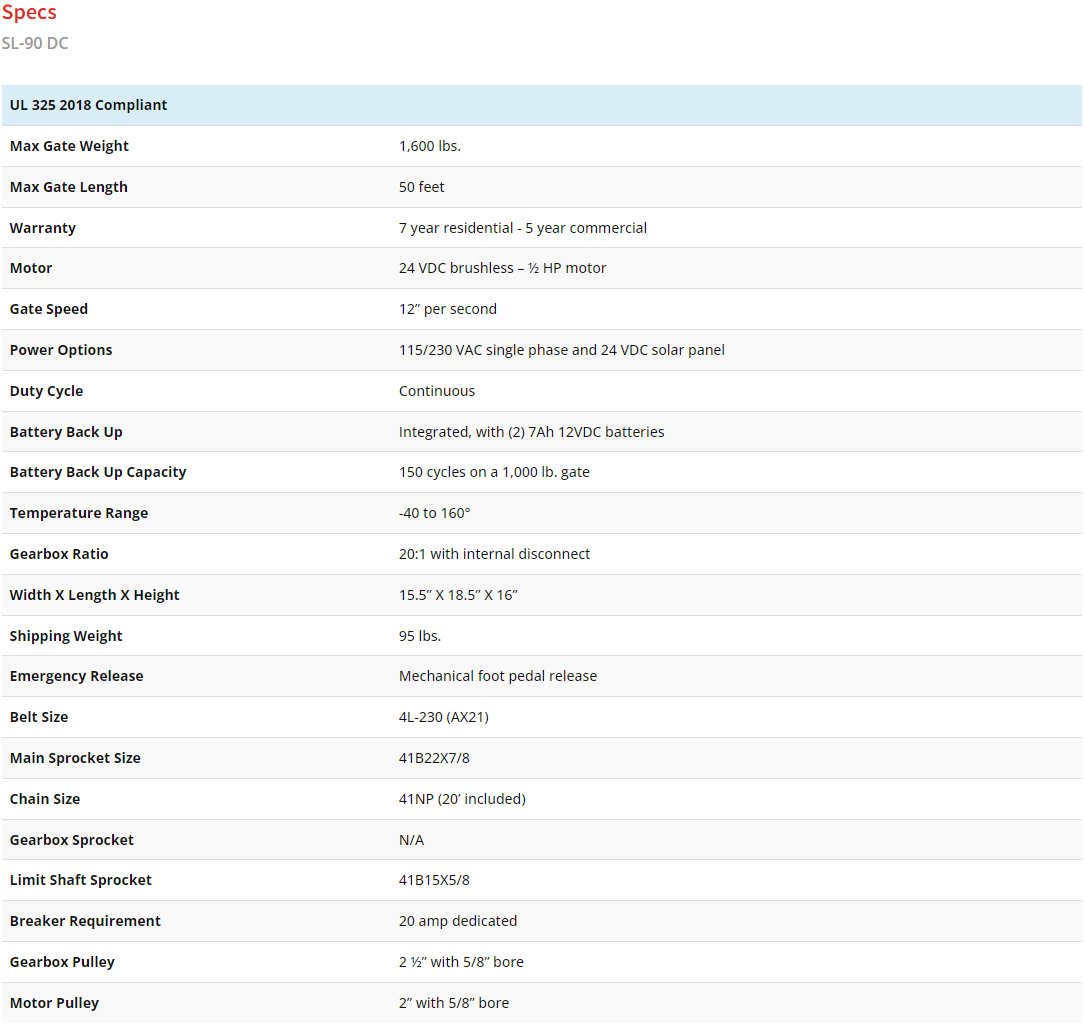Click the '1,600 lbs.' value
Viewport: 1084px width, 1029px height.
[429, 146]
